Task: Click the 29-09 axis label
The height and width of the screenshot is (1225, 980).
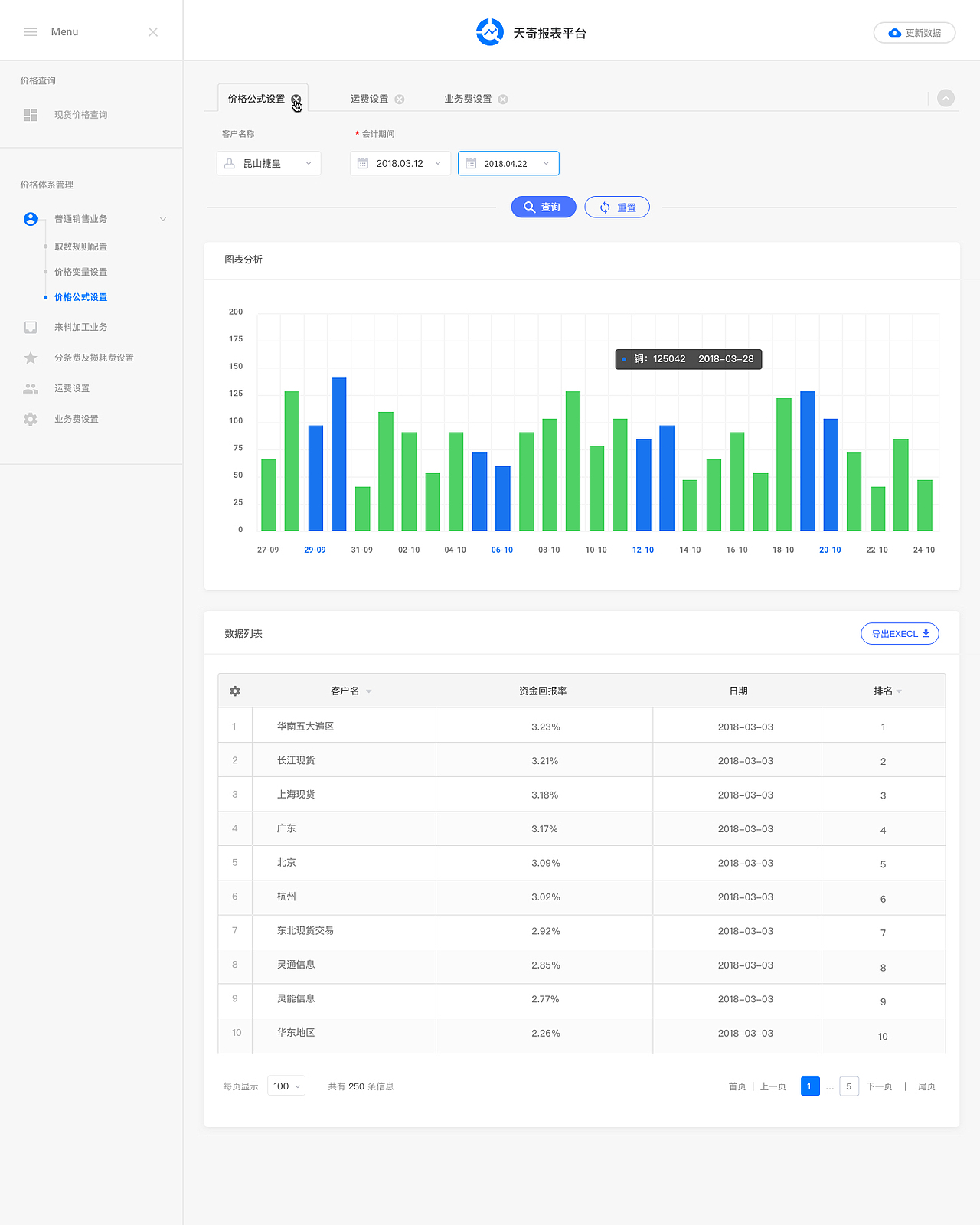Action: pos(315,550)
